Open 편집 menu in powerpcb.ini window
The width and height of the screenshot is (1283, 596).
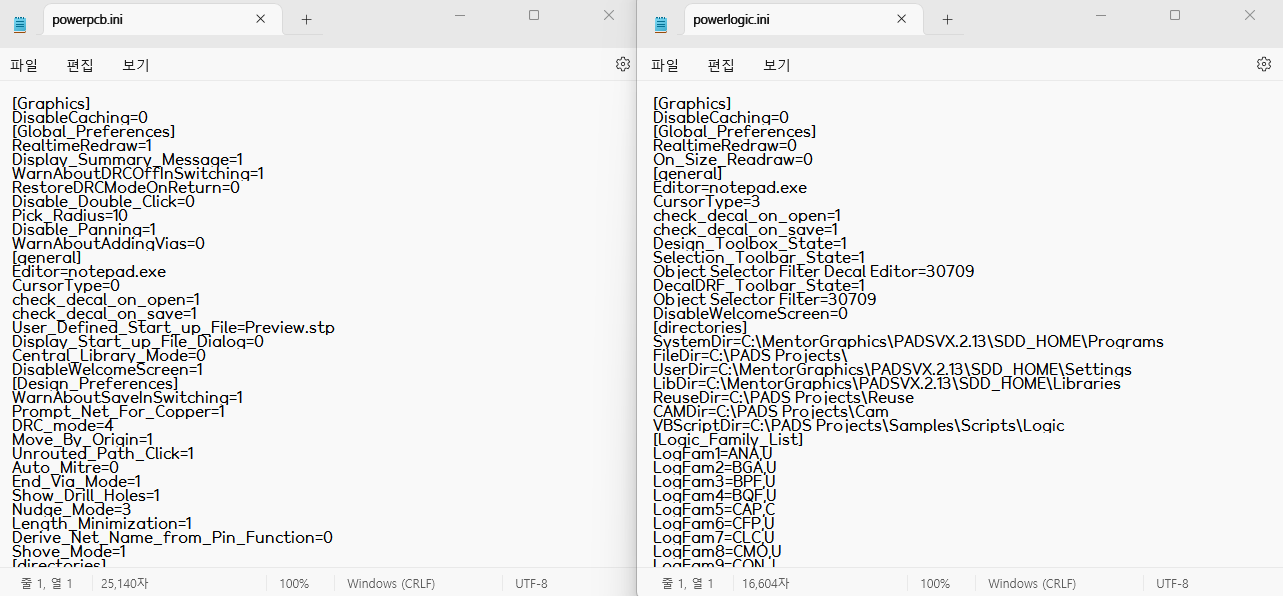(x=80, y=65)
